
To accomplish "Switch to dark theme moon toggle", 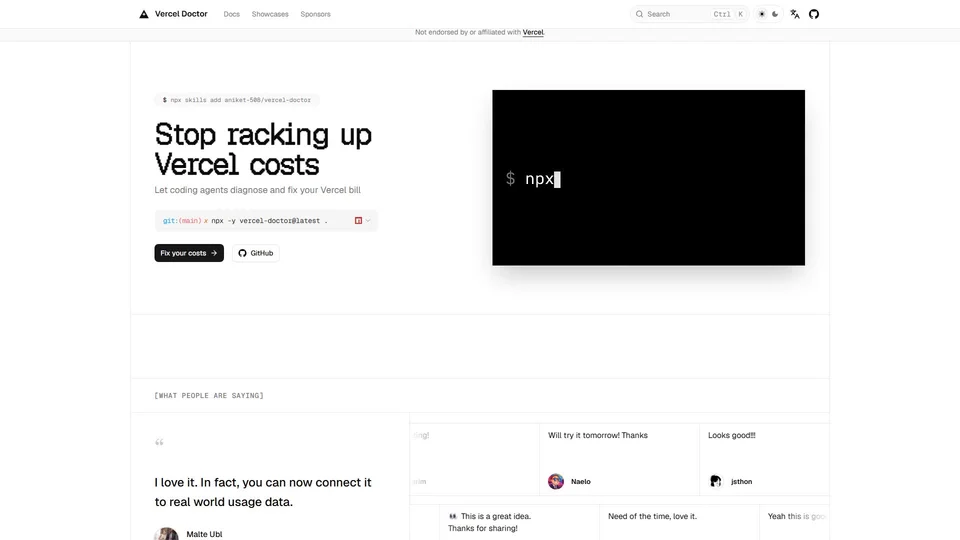I will 775,14.
